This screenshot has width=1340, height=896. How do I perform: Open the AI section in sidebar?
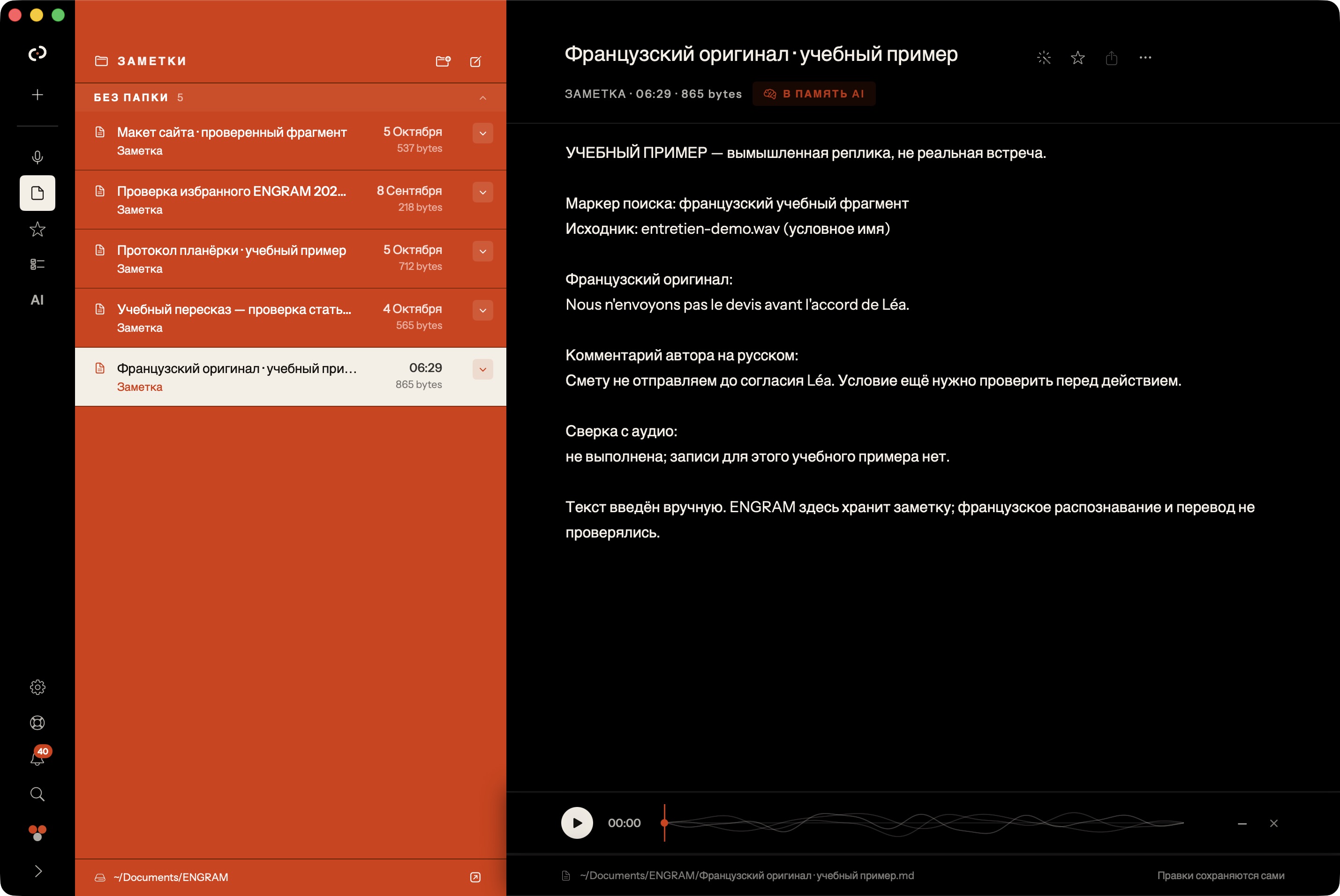(x=37, y=300)
